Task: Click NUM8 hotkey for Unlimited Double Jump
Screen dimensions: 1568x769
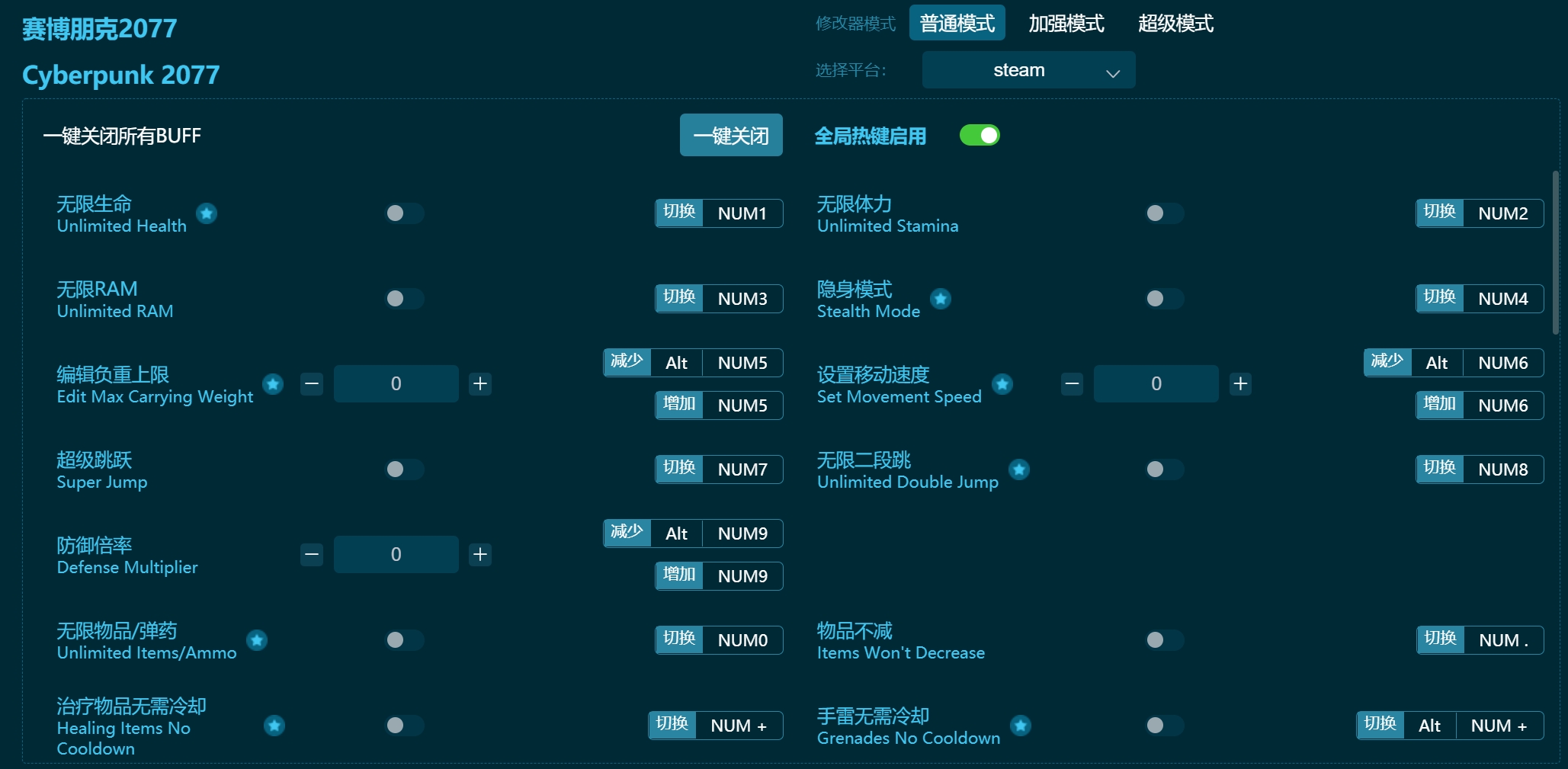Action: pyautogui.click(x=1480, y=469)
